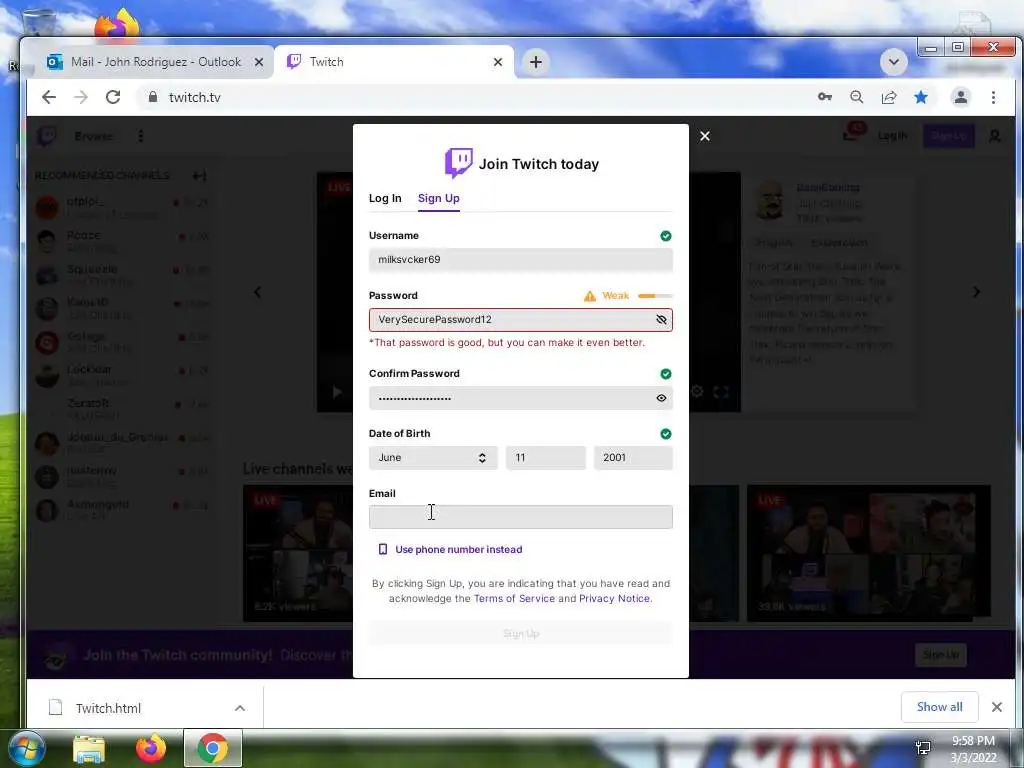
Task: Click Show all downloads
Action: (x=939, y=707)
